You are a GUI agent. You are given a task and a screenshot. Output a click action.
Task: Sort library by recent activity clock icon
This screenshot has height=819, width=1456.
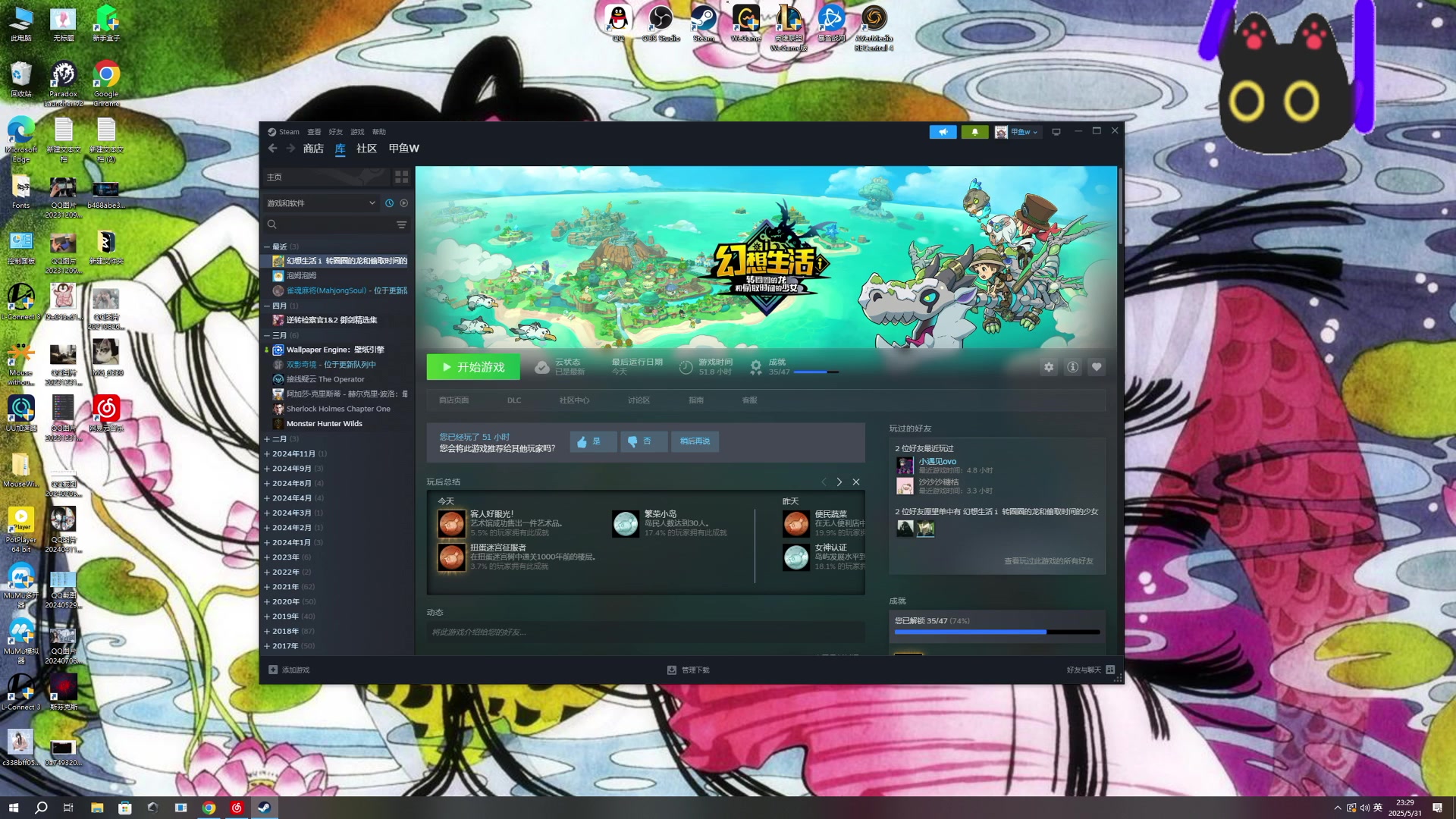(390, 203)
